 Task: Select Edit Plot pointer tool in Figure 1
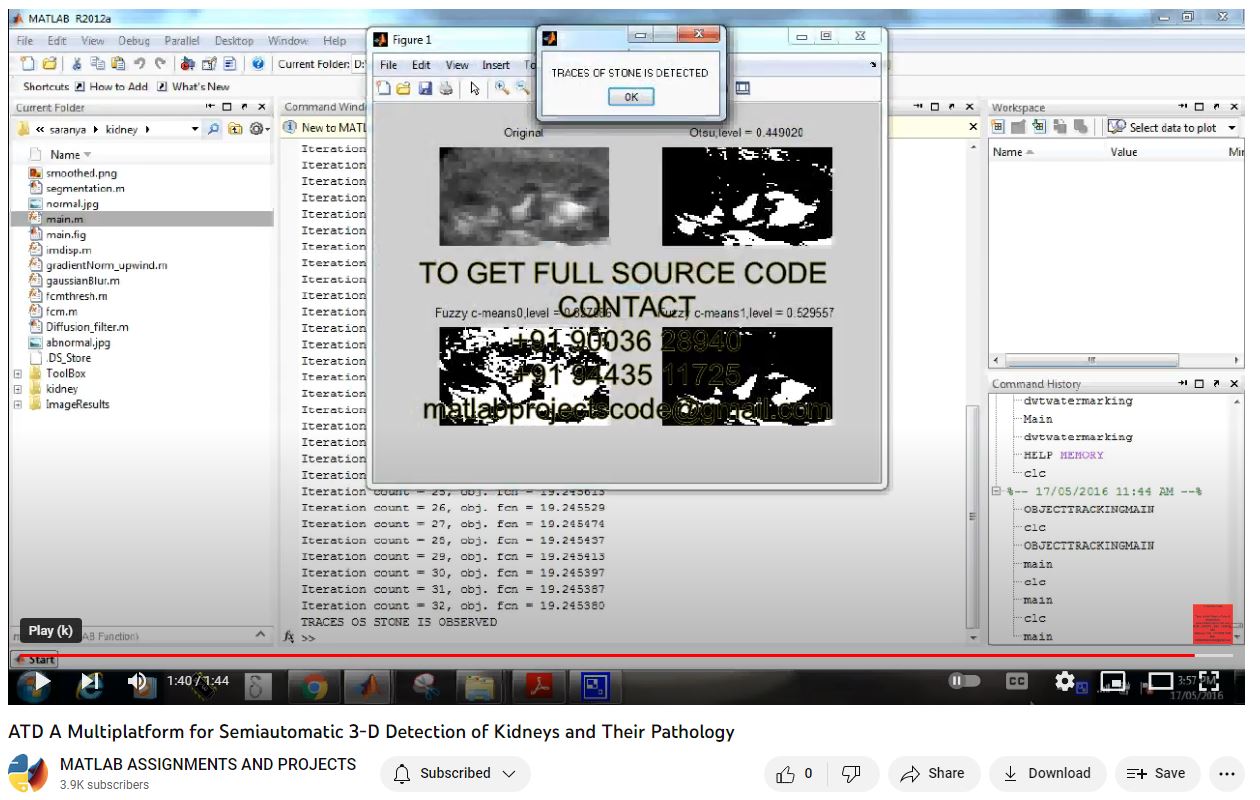click(x=475, y=88)
